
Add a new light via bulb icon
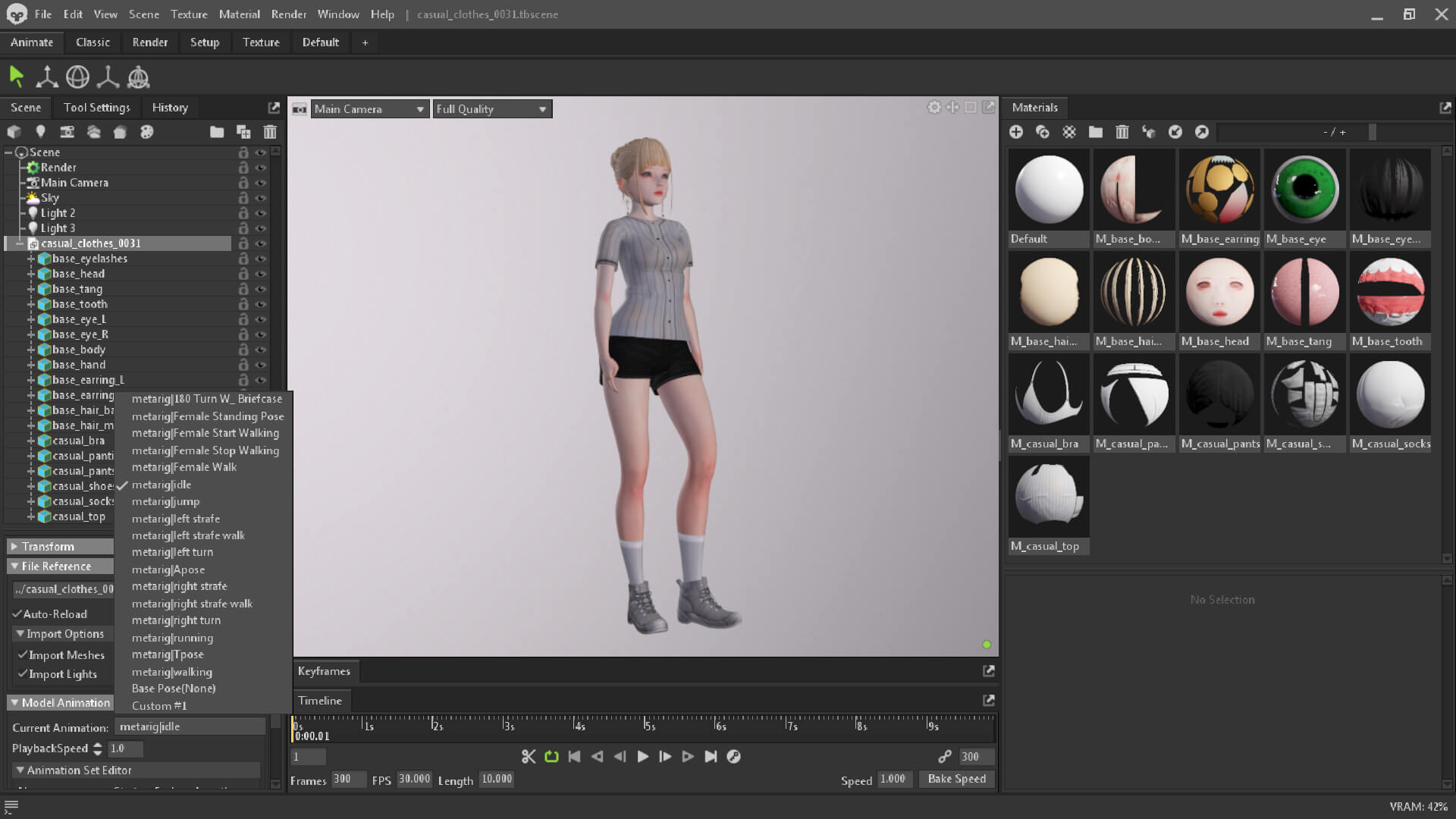(40, 132)
